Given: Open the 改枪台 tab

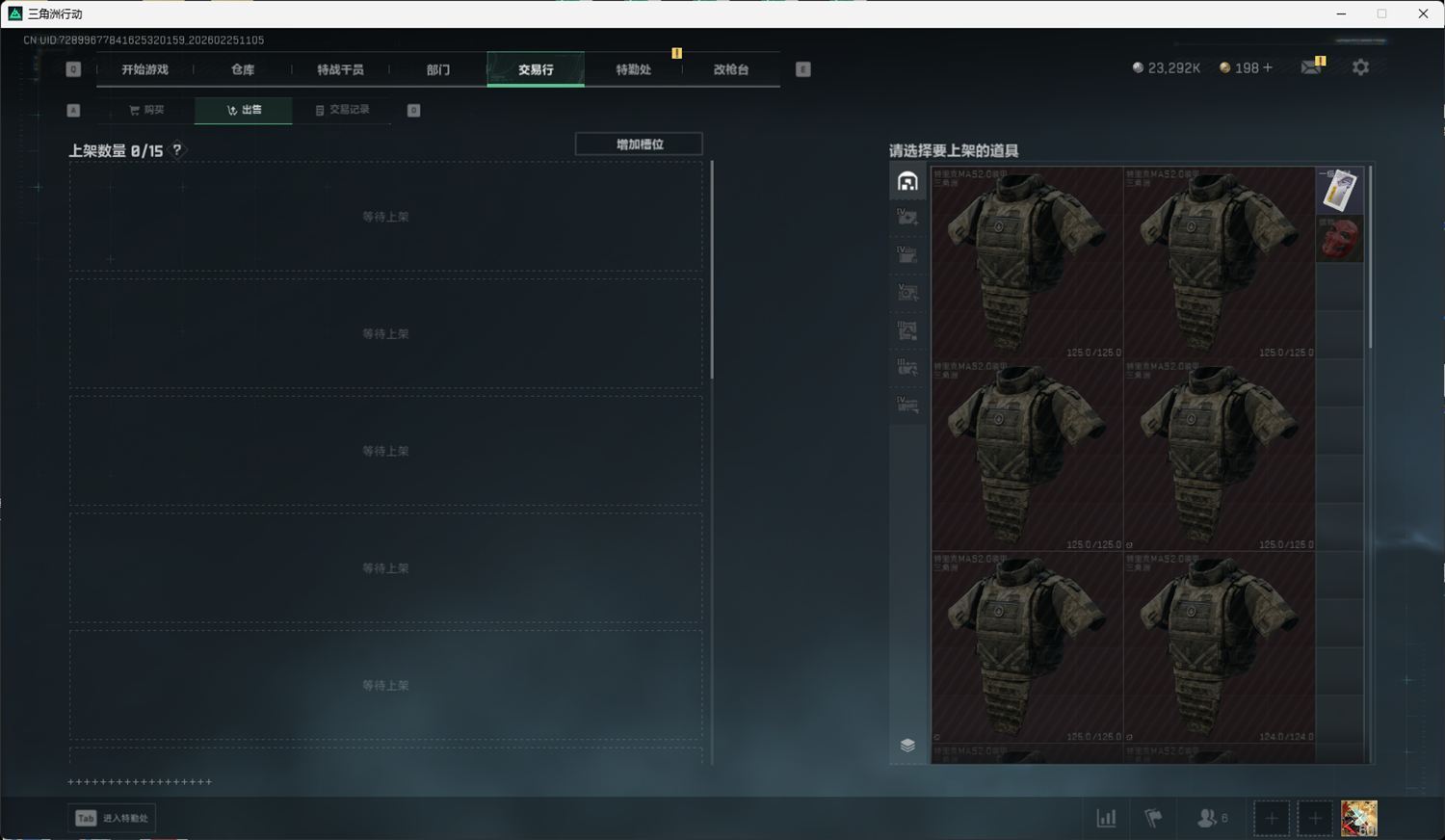Looking at the screenshot, I should pos(730,69).
